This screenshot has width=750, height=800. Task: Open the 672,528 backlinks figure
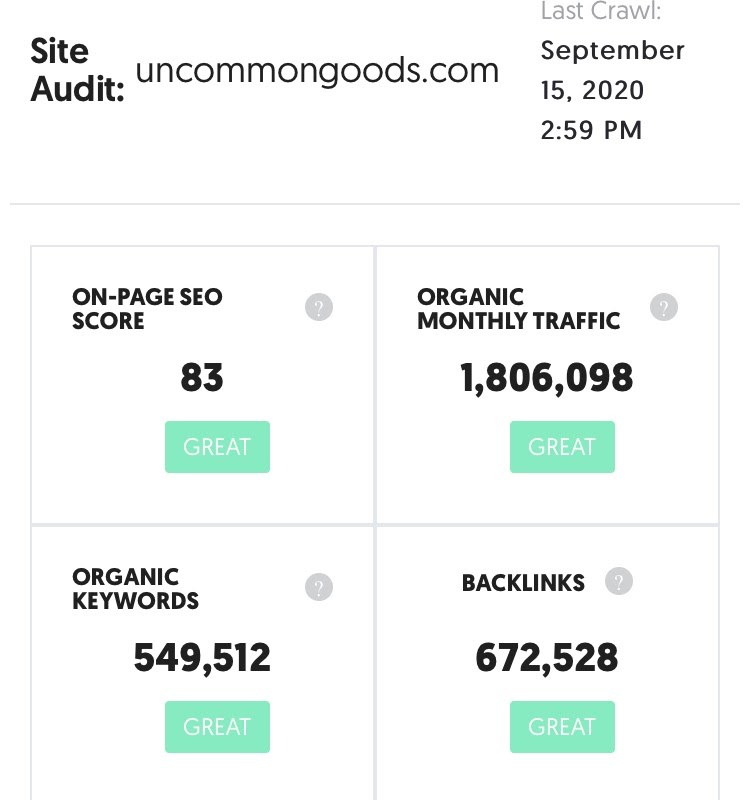pyautogui.click(x=546, y=658)
